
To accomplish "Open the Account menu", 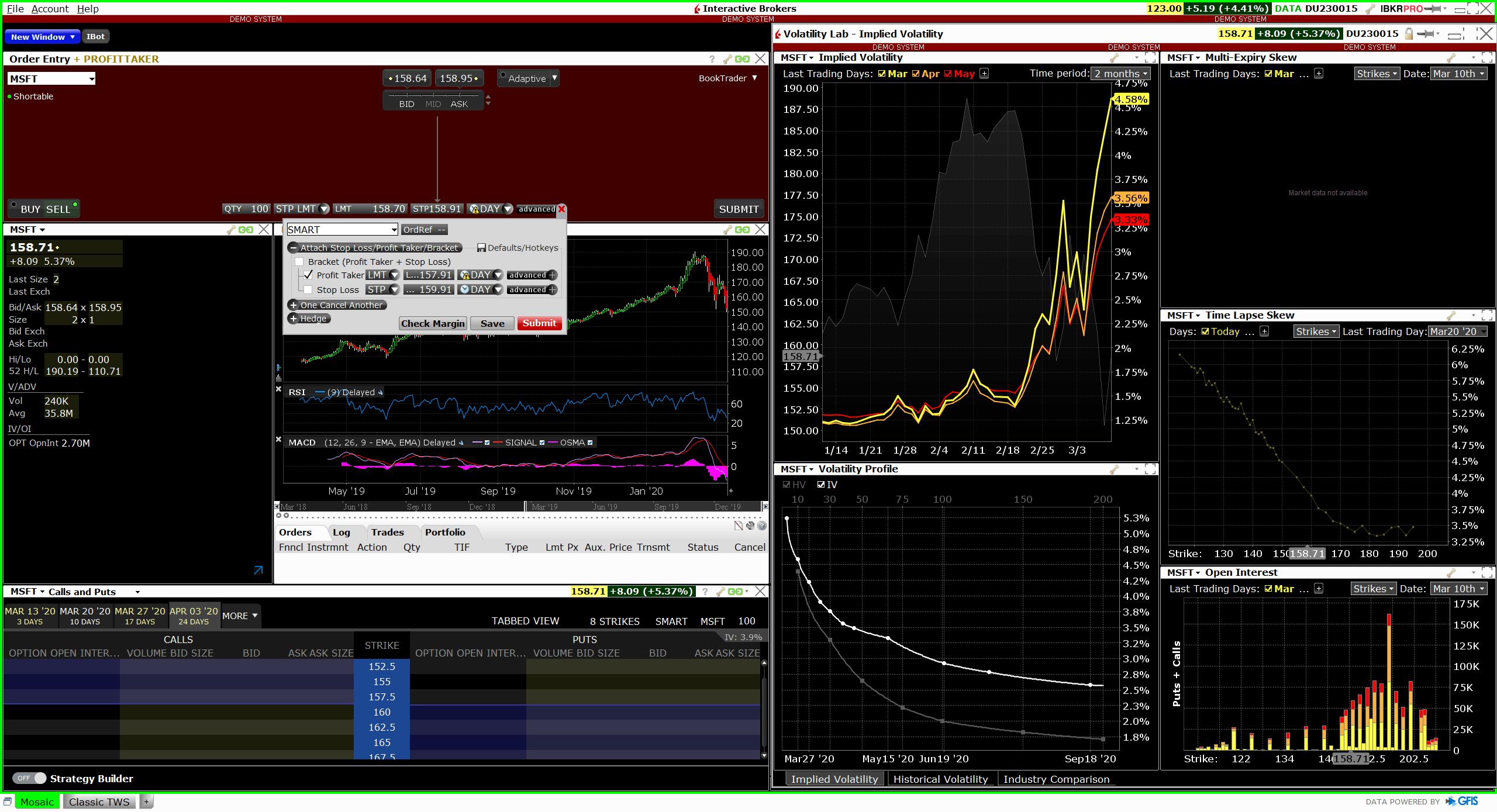I will (50, 8).
